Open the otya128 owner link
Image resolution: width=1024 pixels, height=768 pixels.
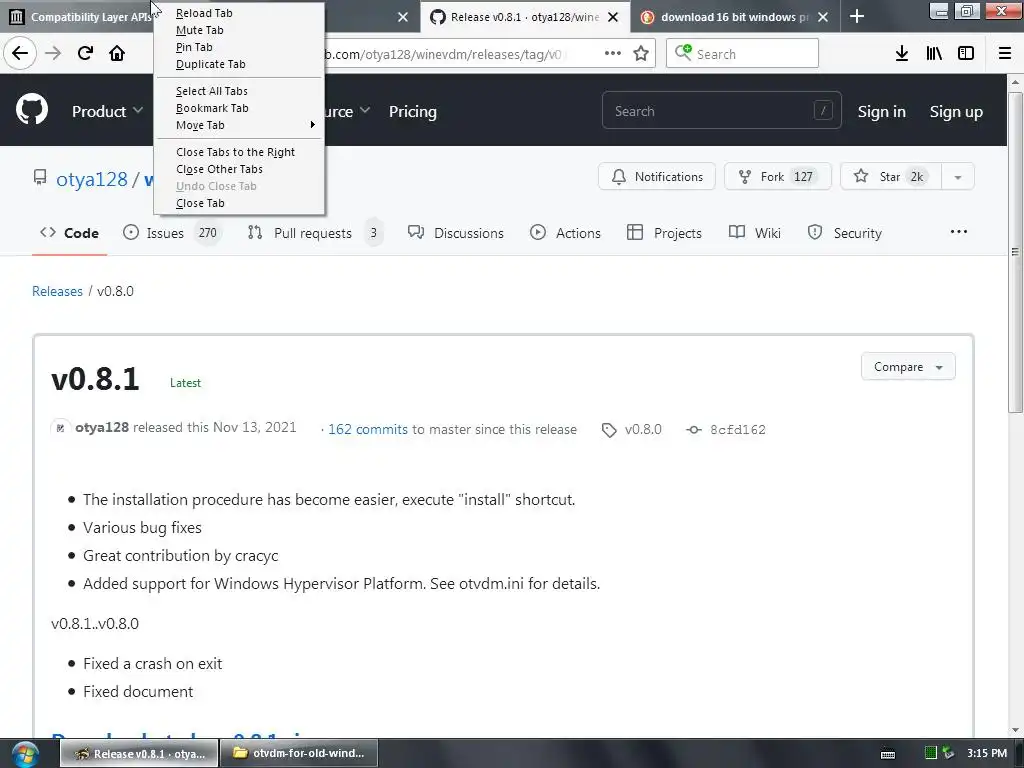pos(92,179)
